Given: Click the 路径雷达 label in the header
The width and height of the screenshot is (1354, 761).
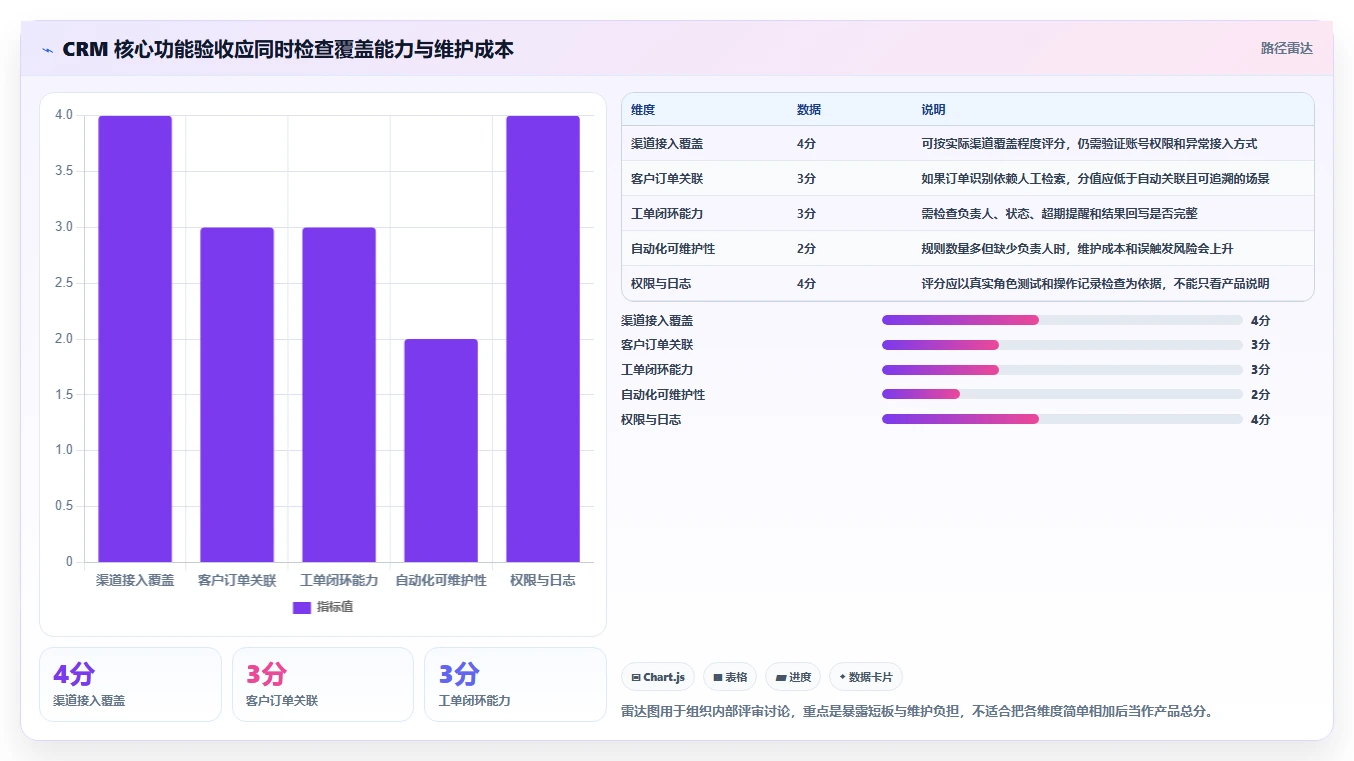Looking at the screenshot, I should pos(1286,48).
